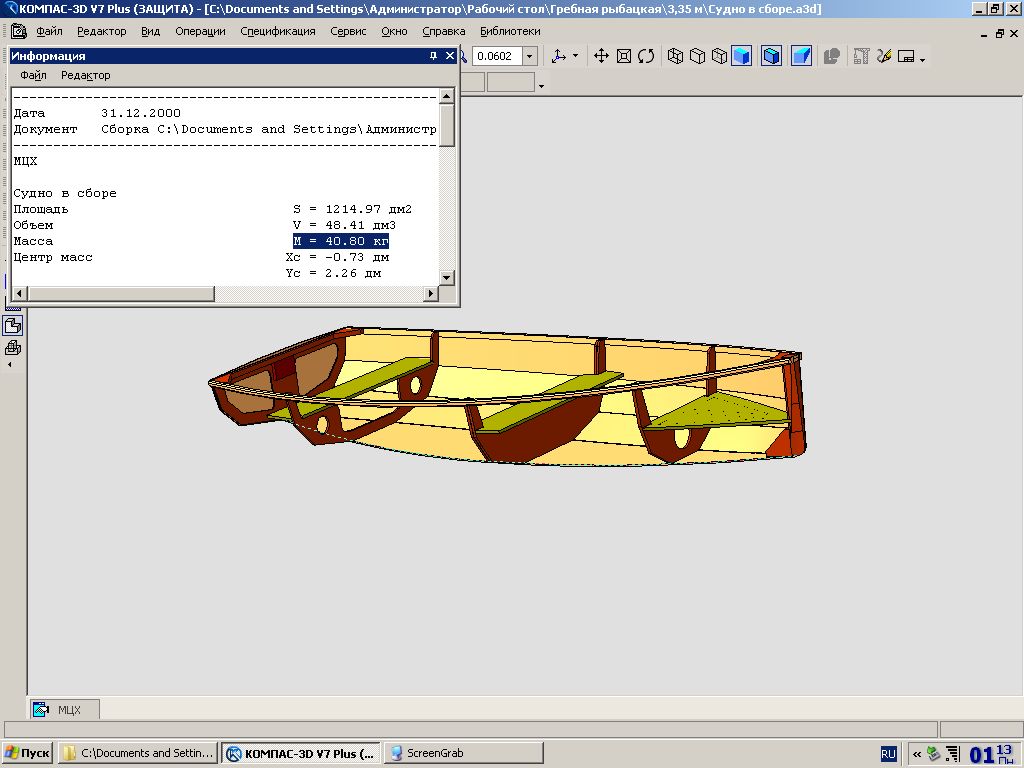Toggle shaded rendering display mode
Screen dimensions: 1024x768
[x=741, y=56]
